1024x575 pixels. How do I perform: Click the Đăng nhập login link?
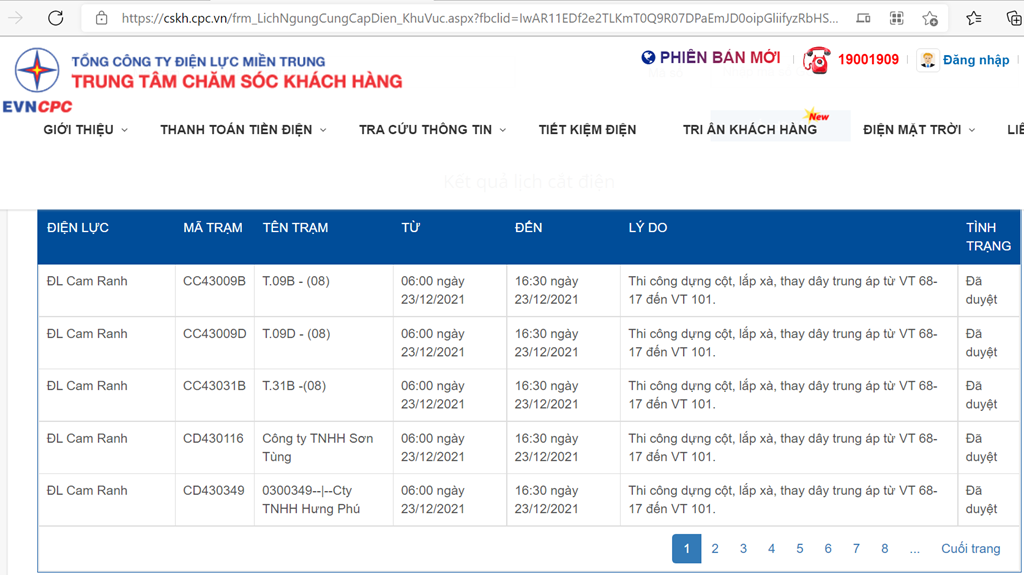[x=975, y=60]
